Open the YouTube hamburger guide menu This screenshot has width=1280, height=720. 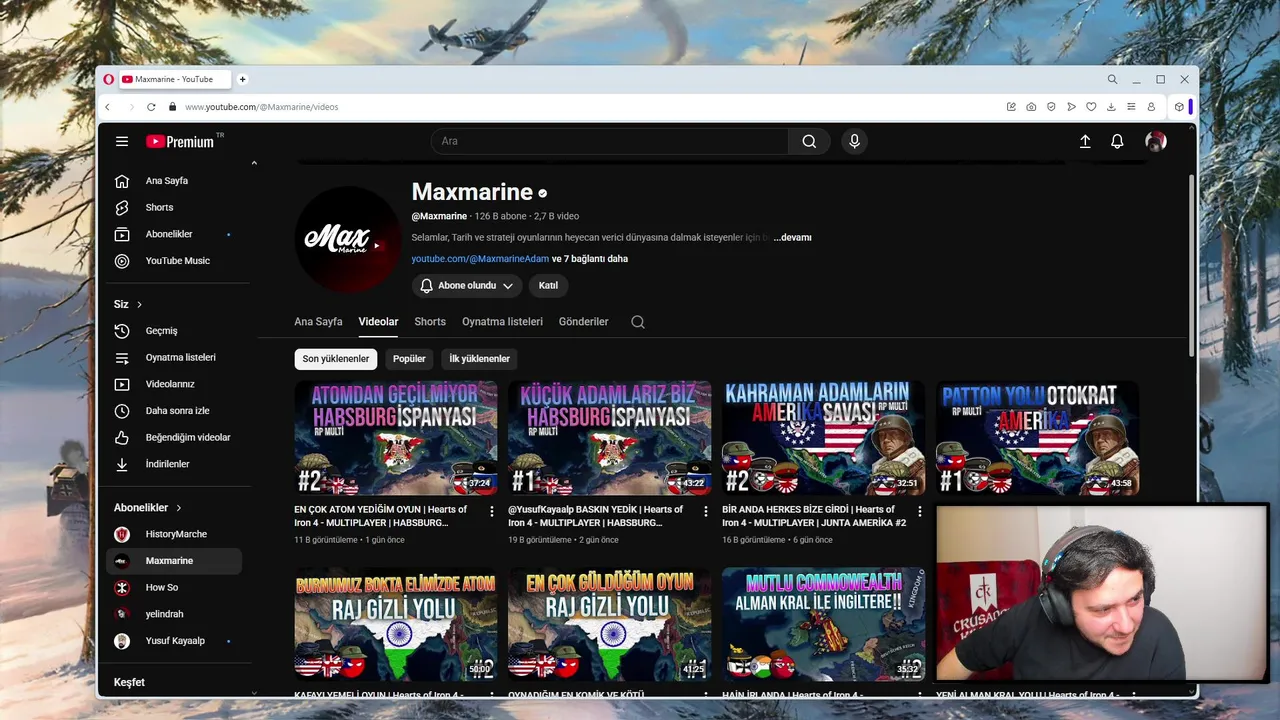122,142
